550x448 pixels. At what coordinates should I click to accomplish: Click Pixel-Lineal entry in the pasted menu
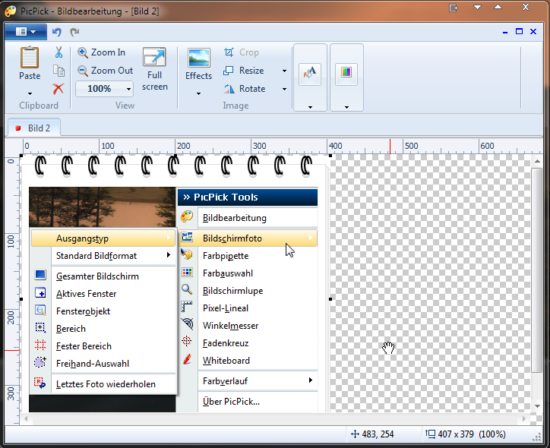point(226,308)
